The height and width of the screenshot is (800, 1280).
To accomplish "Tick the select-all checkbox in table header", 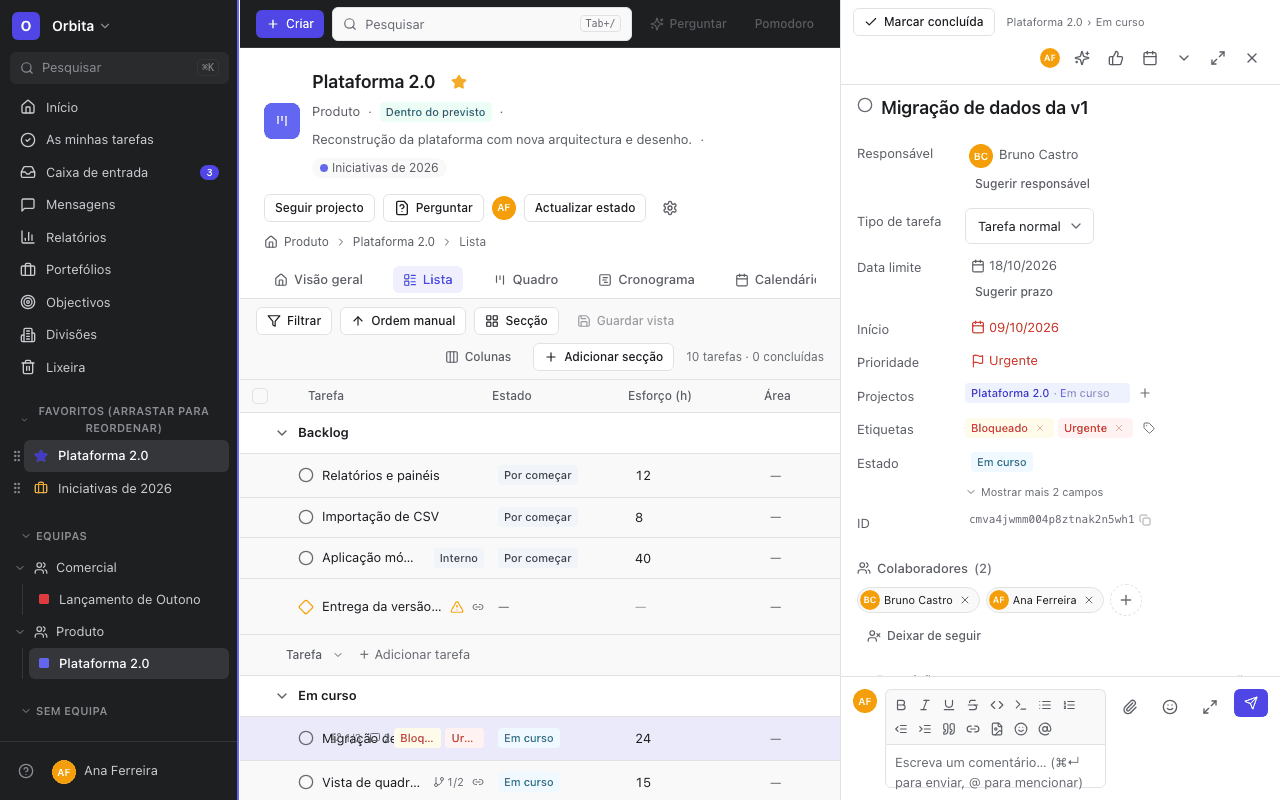I will click(x=260, y=396).
